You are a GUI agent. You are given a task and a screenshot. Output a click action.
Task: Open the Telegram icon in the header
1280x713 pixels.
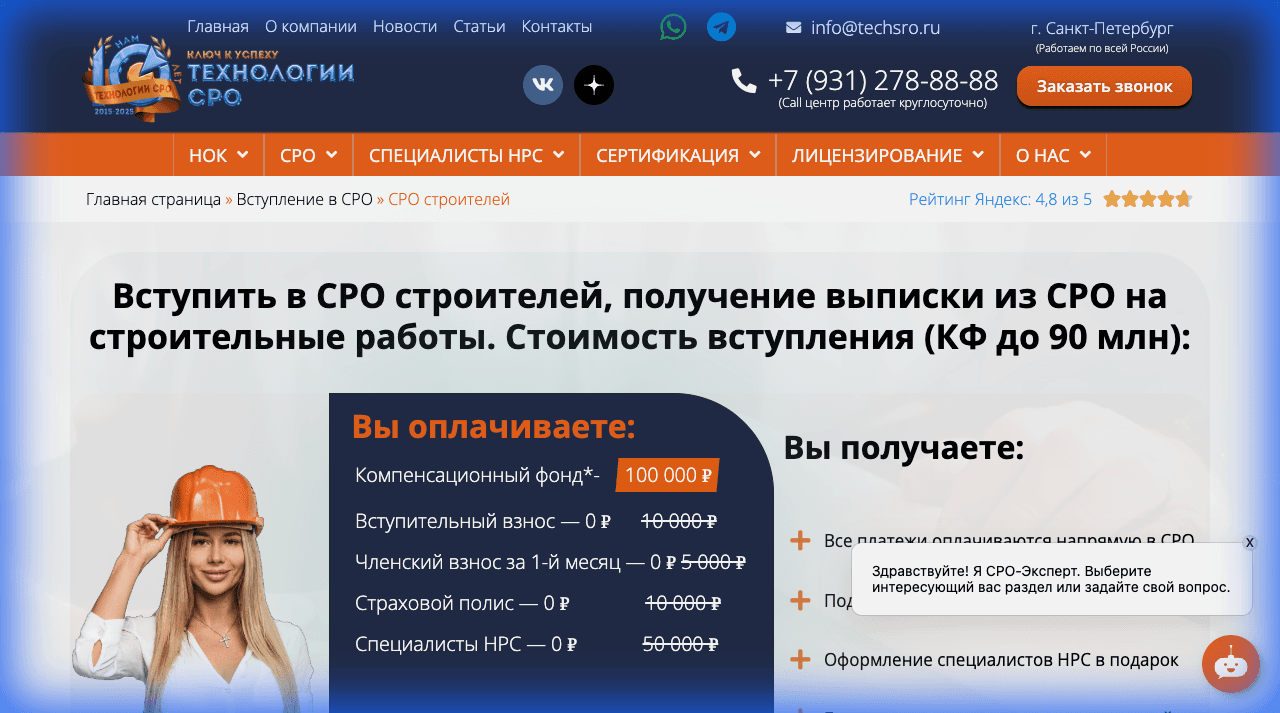[x=720, y=27]
